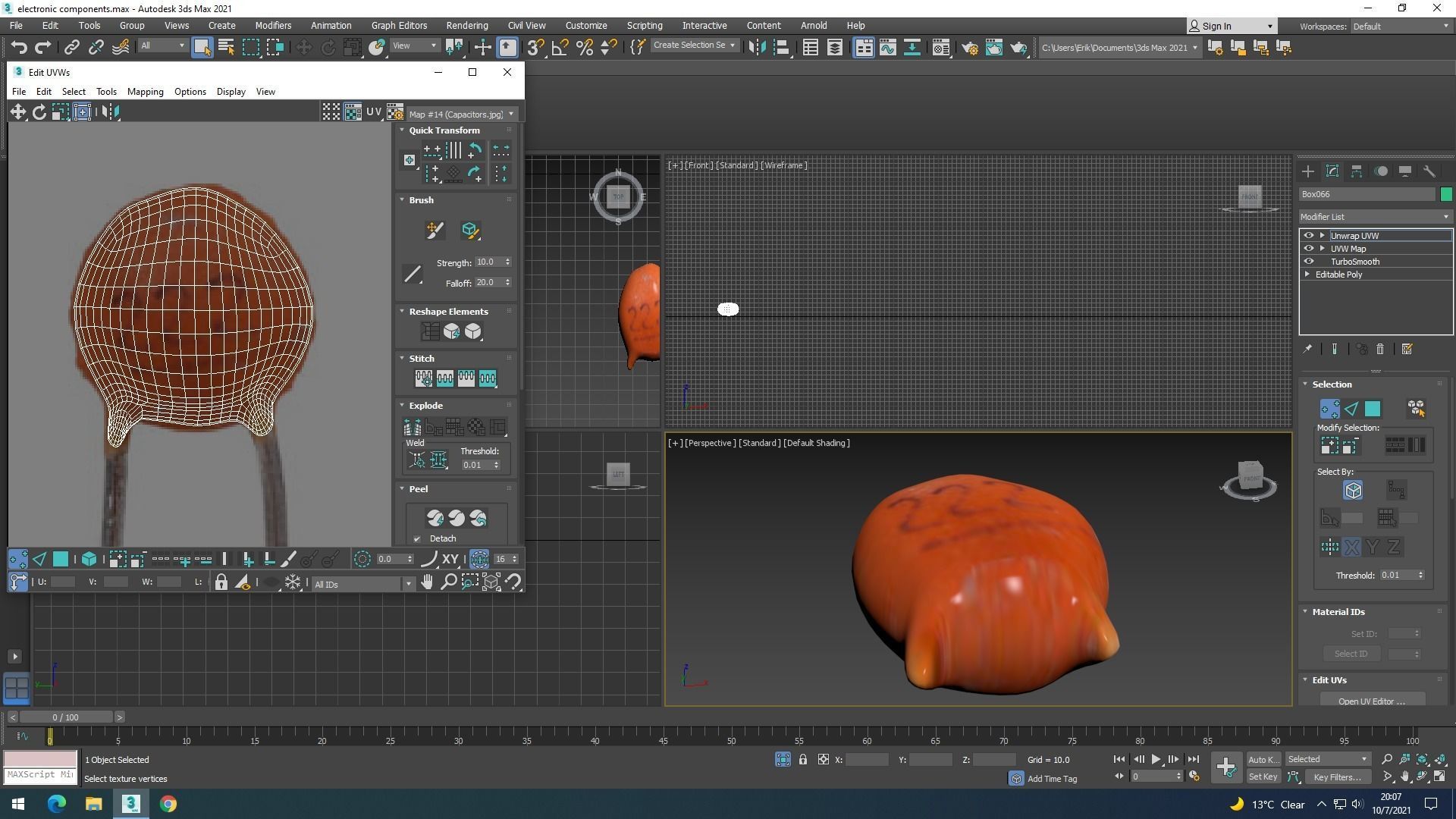Toggle the Unwrap UVW modifier eye icon
1456x819 pixels.
[1309, 236]
